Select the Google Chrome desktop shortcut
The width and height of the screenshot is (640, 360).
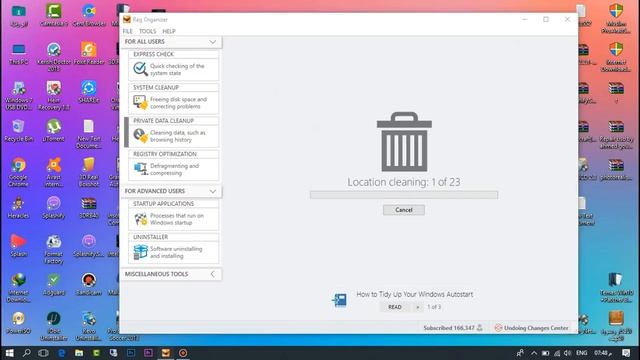coord(18,172)
